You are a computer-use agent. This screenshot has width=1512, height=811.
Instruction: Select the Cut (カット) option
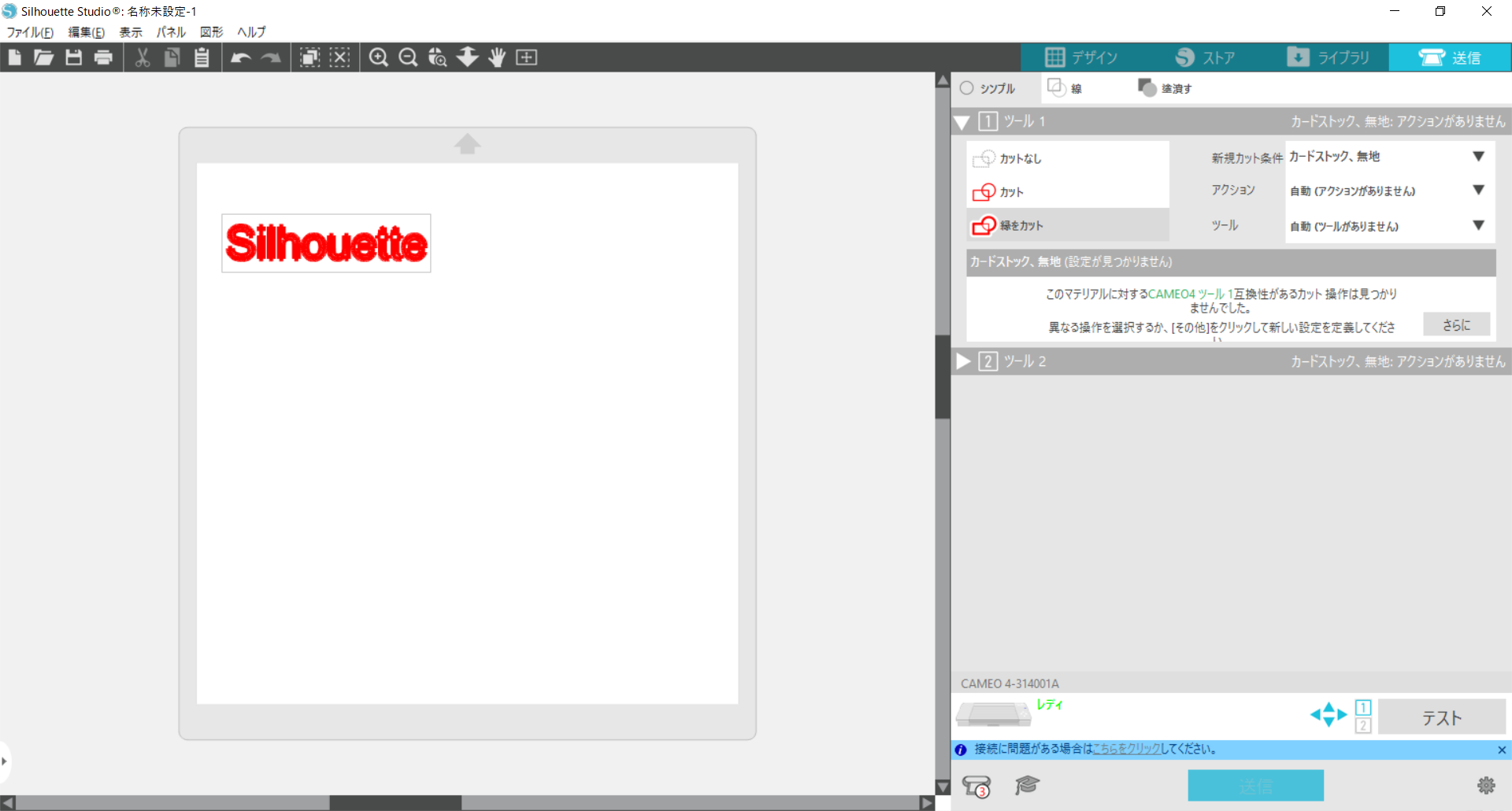coord(1067,192)
